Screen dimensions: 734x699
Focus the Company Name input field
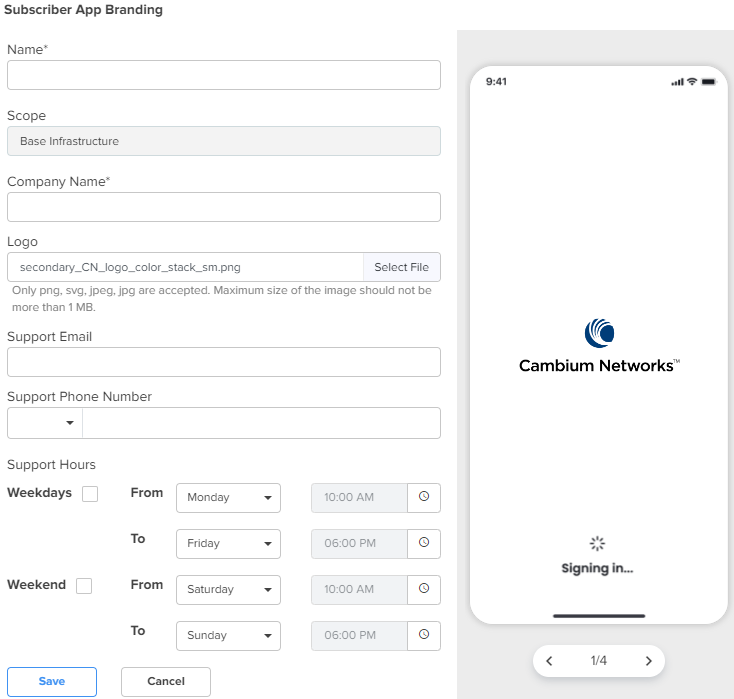pos(223,207)
